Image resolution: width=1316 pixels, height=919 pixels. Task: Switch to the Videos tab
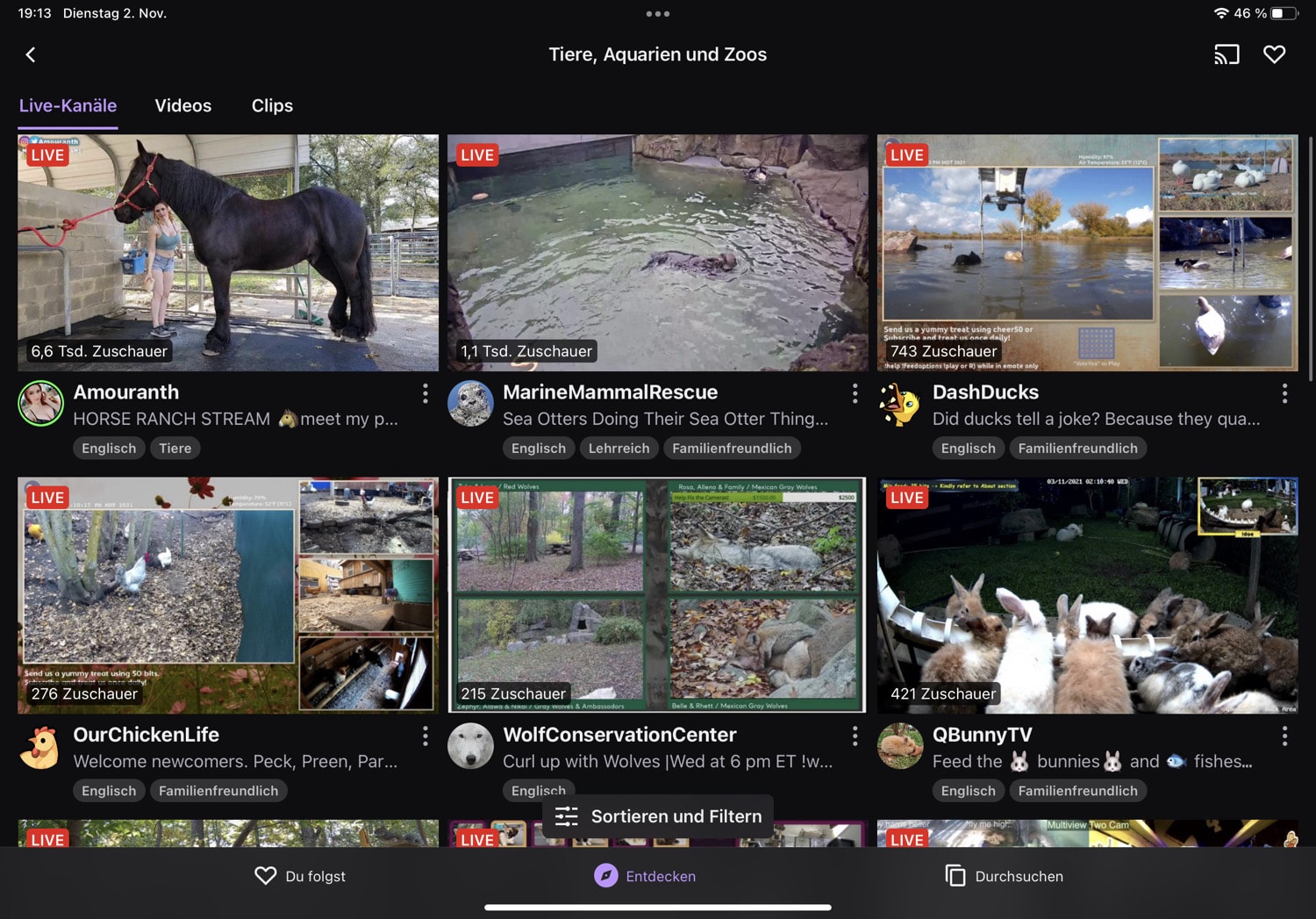(x=182, y=105)
